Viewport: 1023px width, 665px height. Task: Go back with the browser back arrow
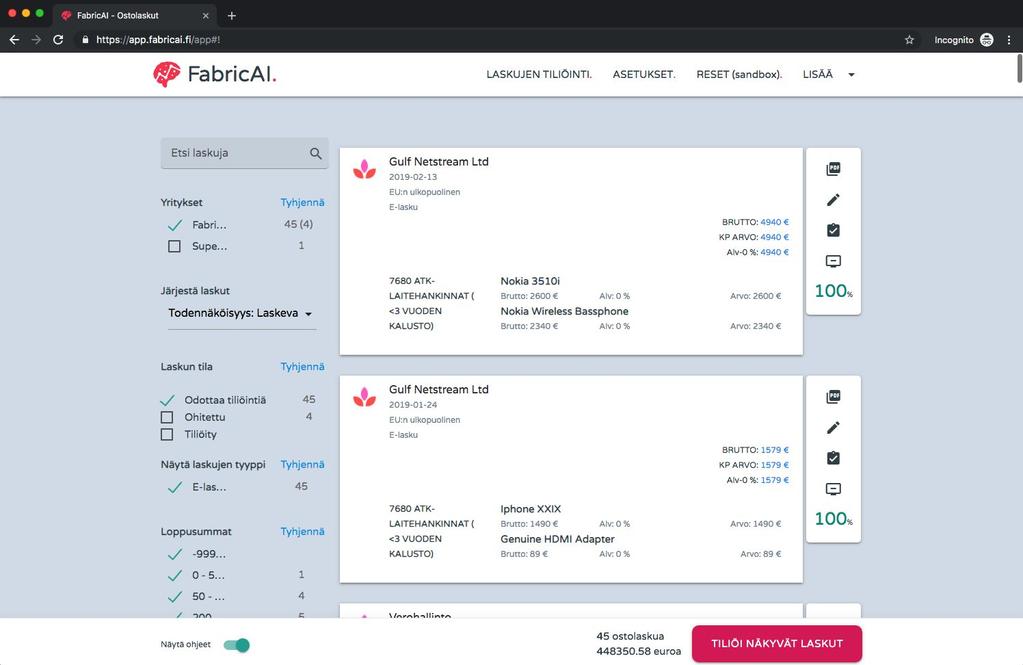tap(14, 40)
